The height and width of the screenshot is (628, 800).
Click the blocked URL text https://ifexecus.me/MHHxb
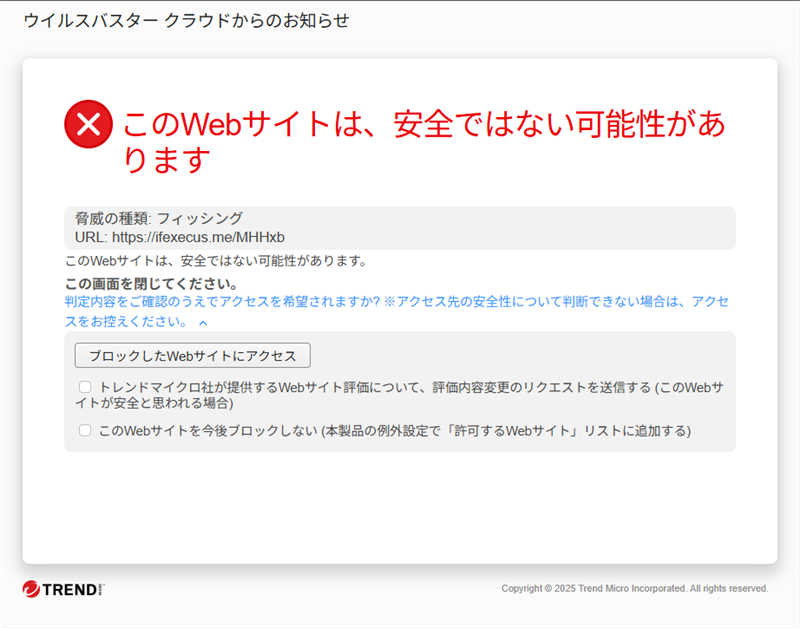click(x=198, y=237)
